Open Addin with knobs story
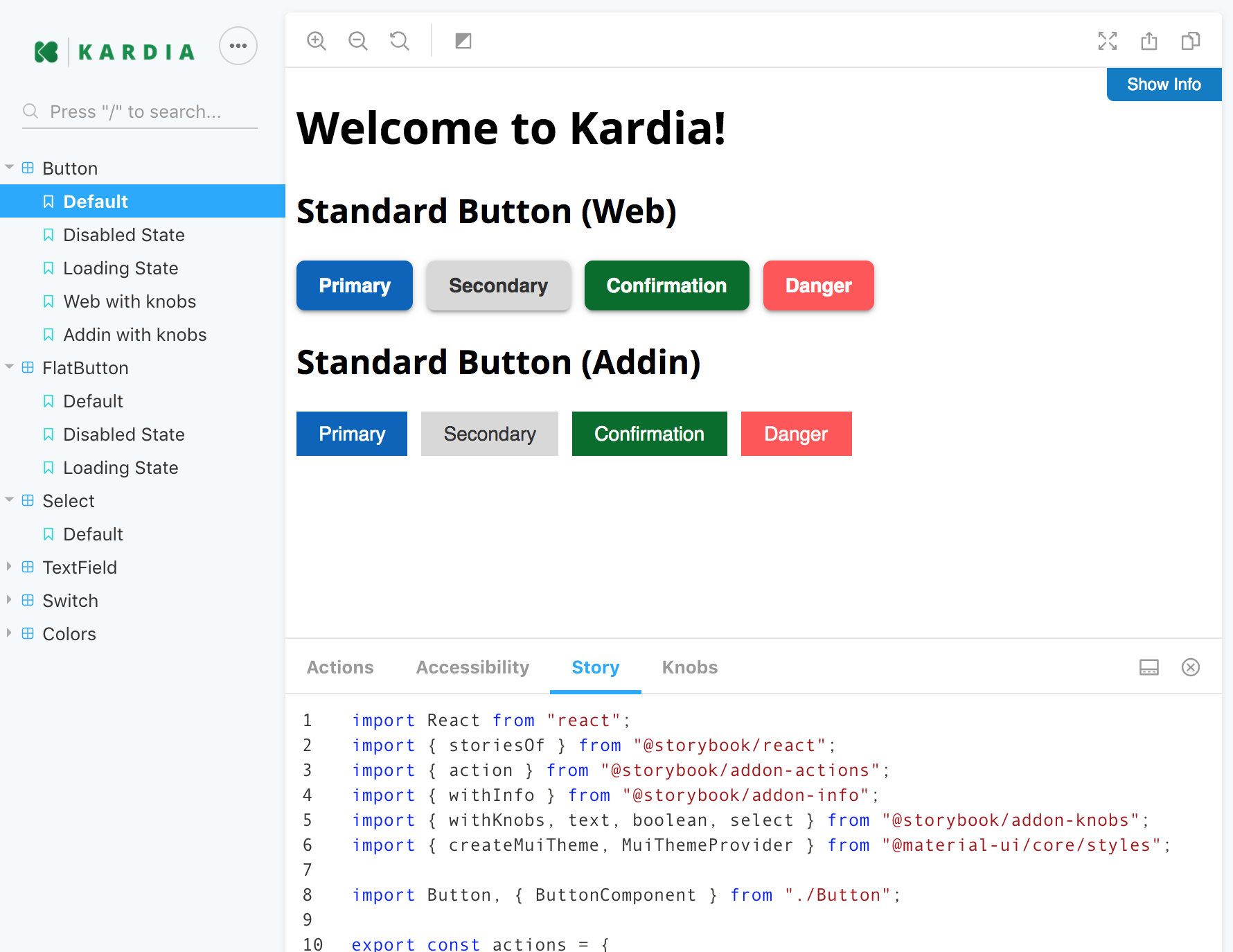 click(x=143, y=335)
